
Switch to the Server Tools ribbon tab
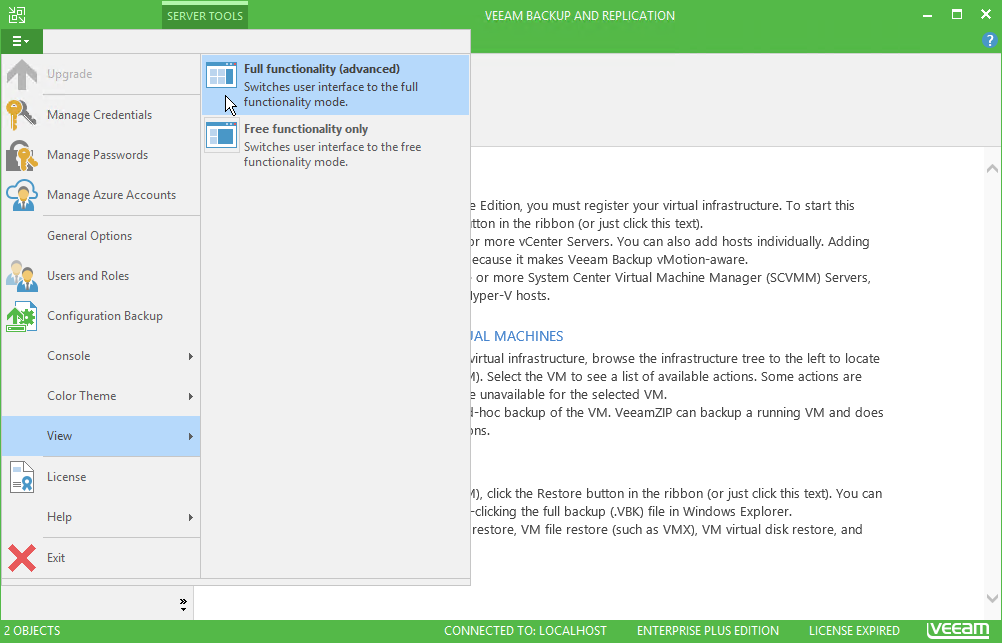pyautogui.click(x=204, y=16)
